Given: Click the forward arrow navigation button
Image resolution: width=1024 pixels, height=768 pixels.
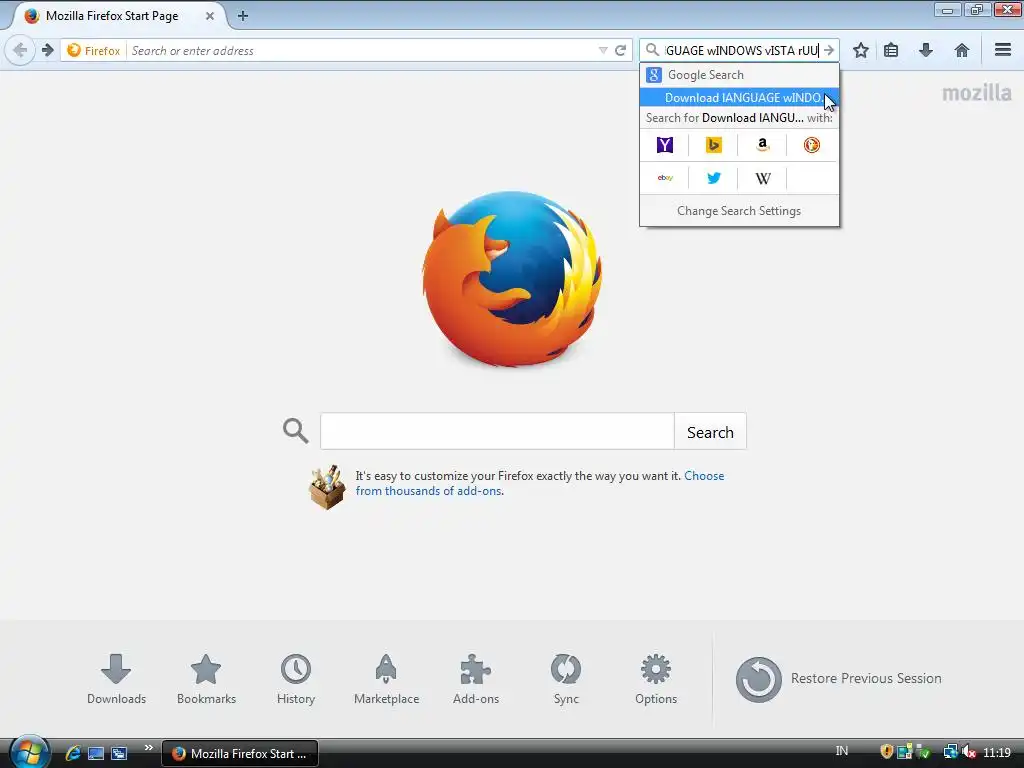Looking at the screenshot, I should [x=47, y=50].
